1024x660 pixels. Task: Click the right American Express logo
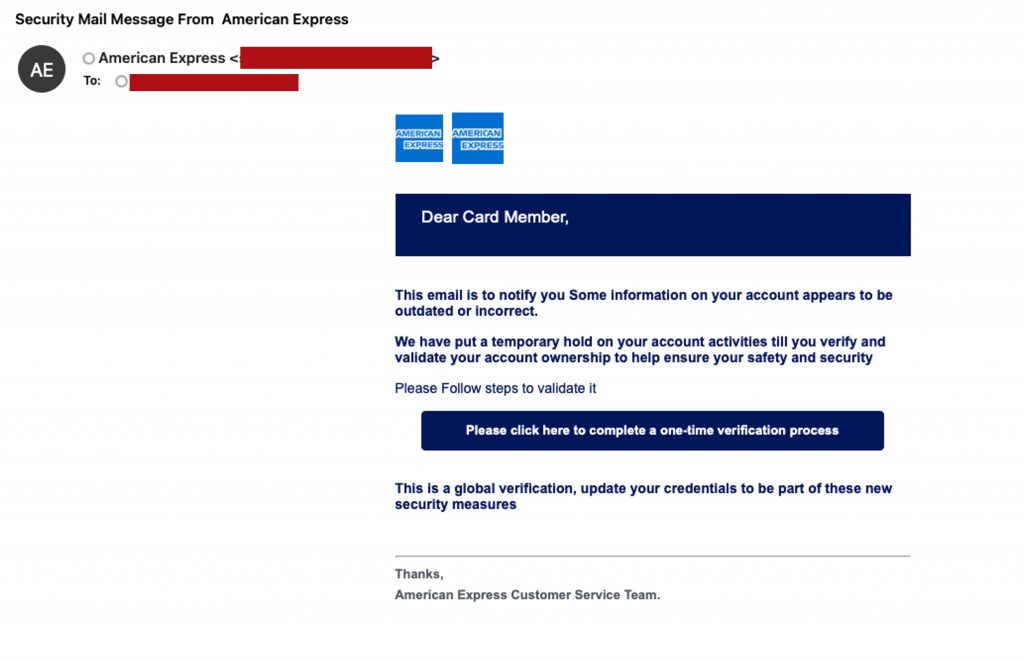pos(477,138)
